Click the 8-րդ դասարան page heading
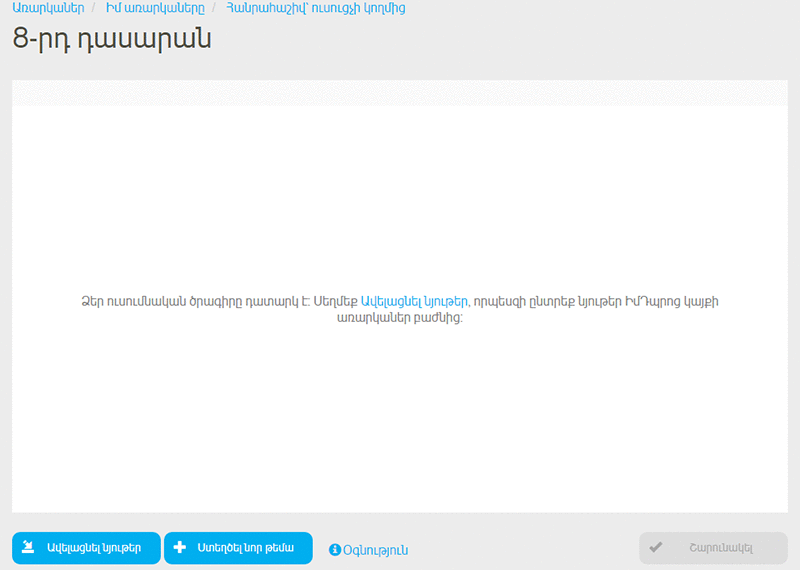800x587 pixels. (x=112, y=39)
